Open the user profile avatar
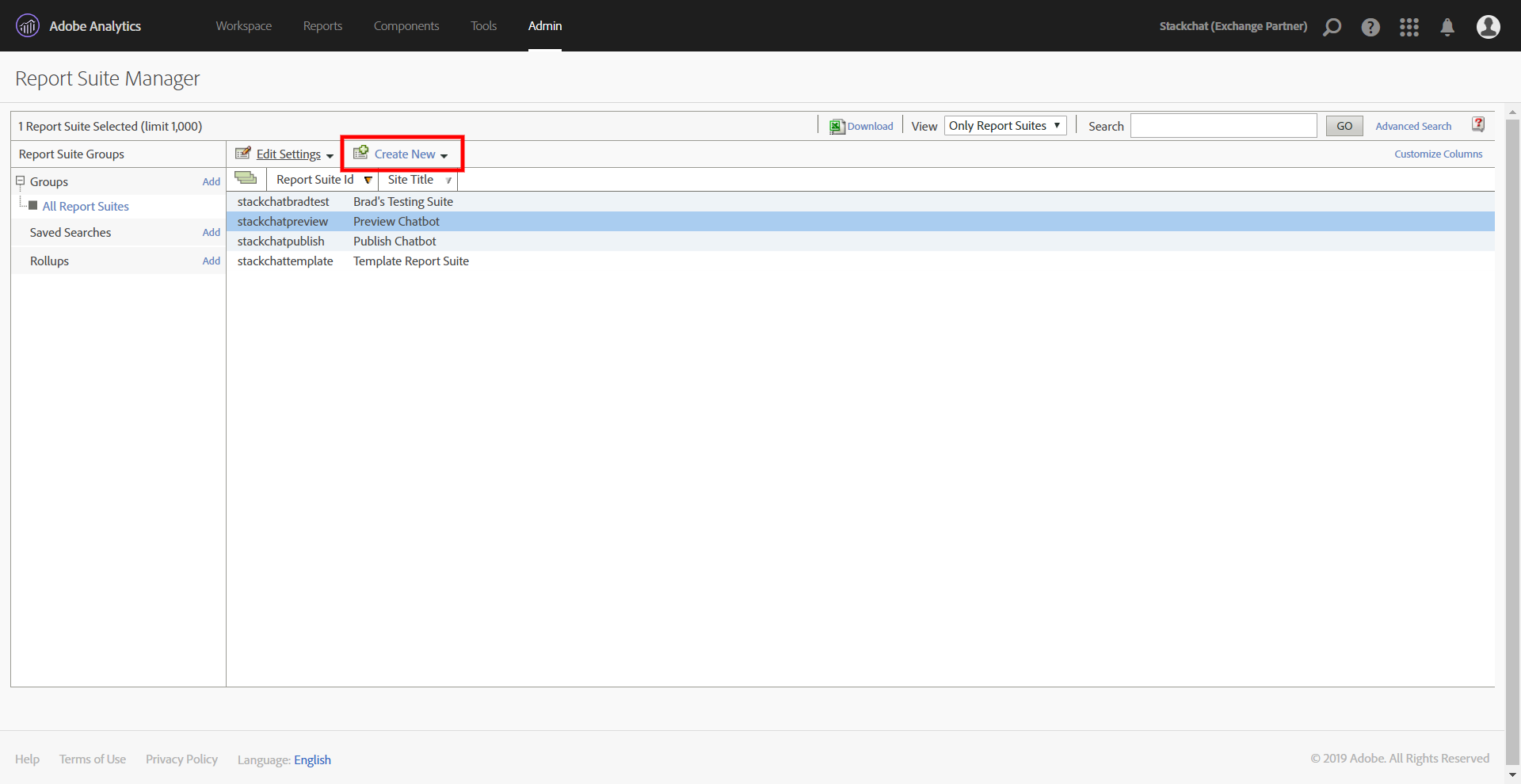Image resolution: width=1521 pixels, height=784 pixels. coord(1489,26)
